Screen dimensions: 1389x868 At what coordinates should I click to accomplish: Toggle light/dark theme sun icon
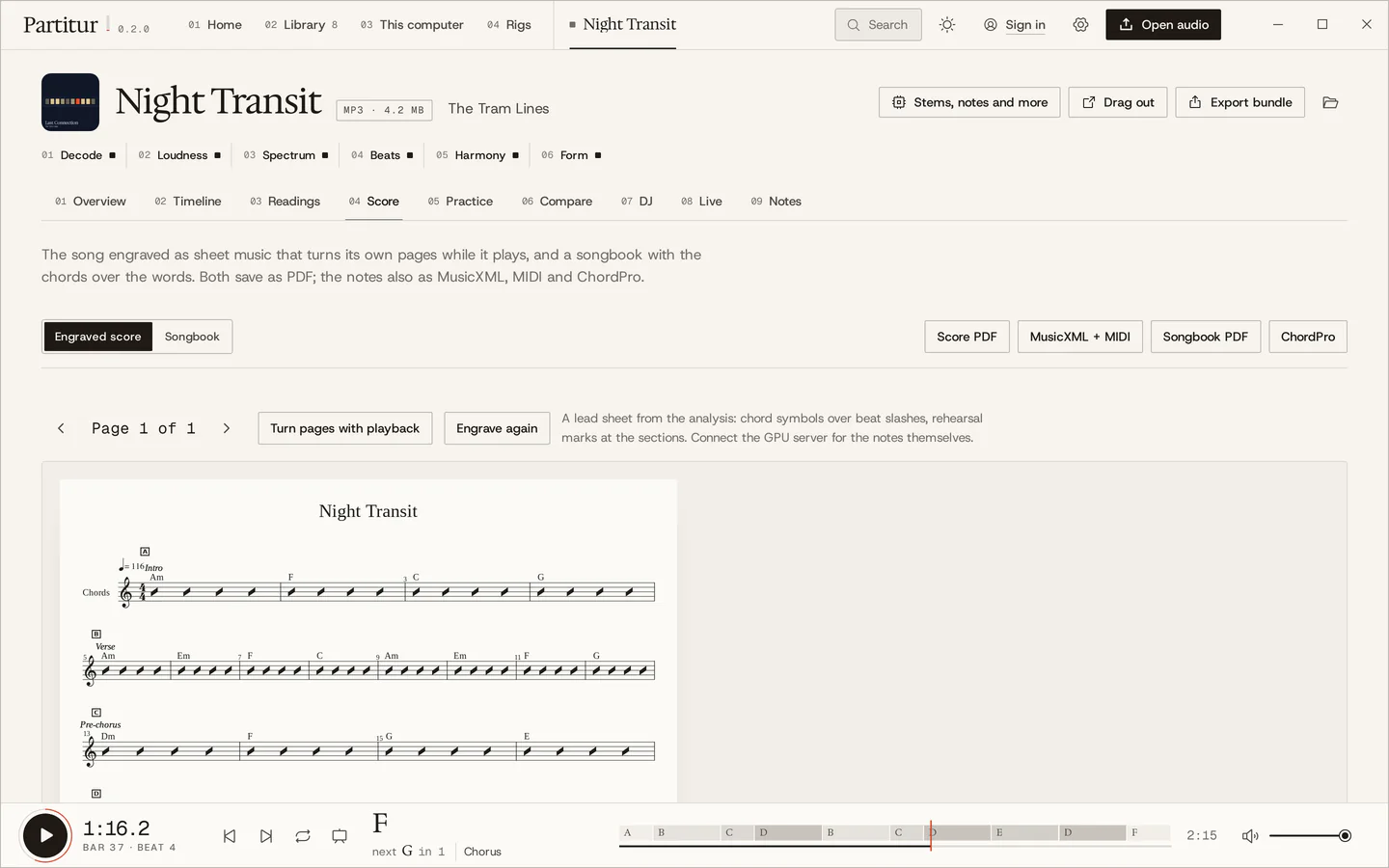tap(947, 25)
